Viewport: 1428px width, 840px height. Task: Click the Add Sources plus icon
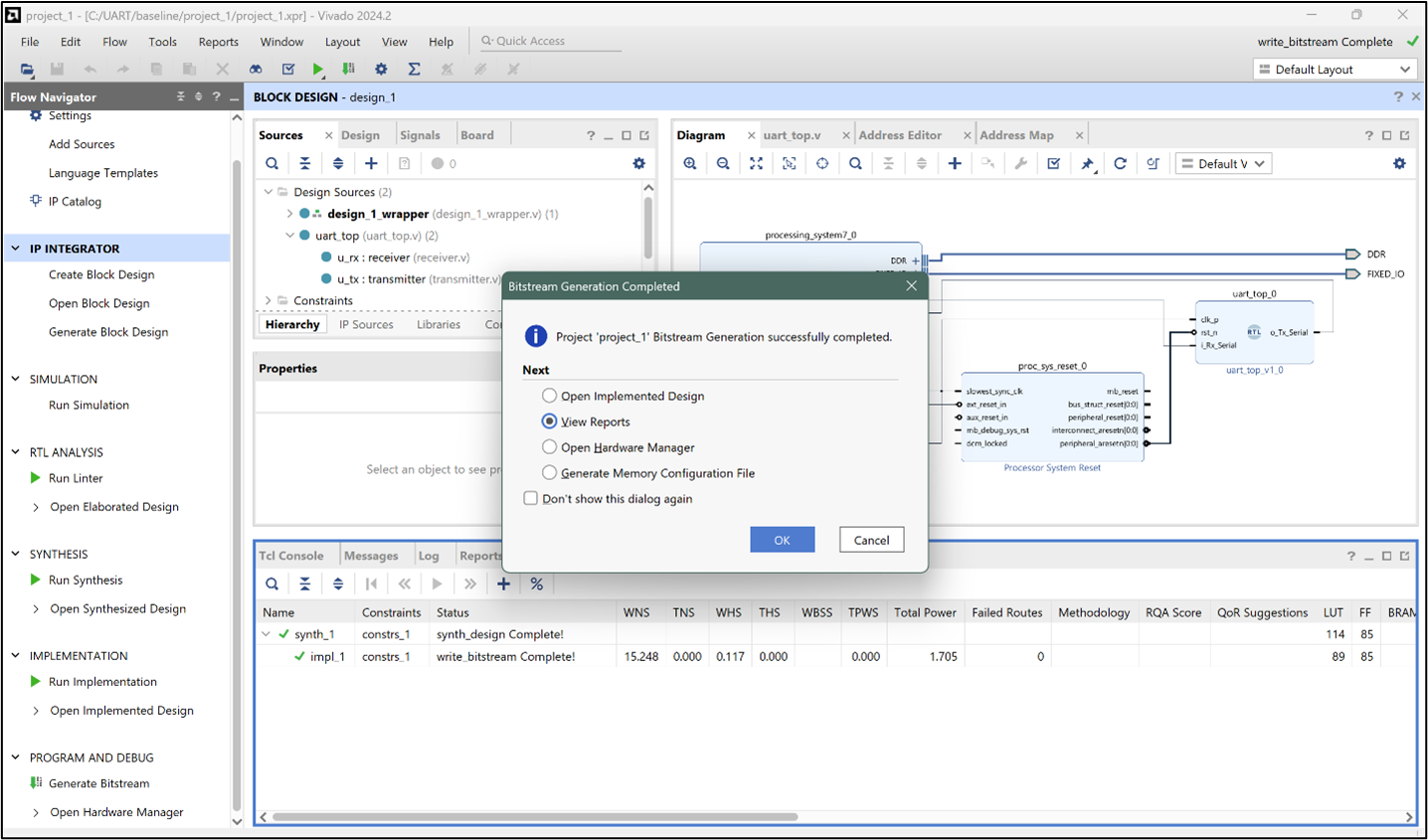click(372, 163)
